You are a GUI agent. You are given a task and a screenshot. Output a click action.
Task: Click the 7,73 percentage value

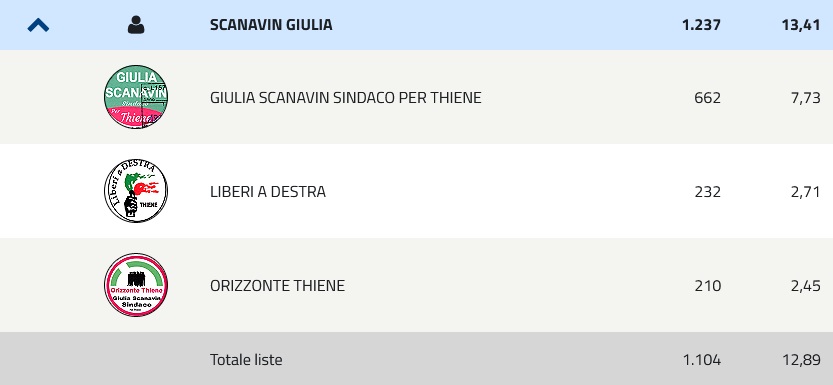point(806,98)
